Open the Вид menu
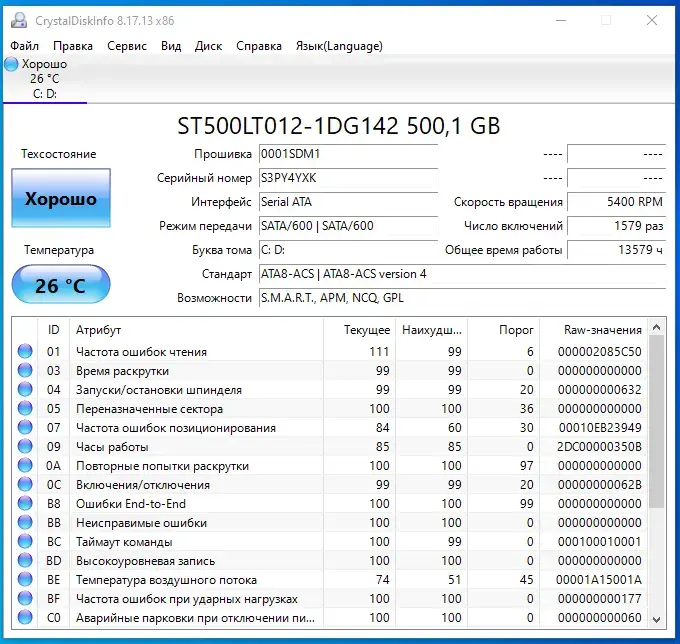 [x=171, y=46]
